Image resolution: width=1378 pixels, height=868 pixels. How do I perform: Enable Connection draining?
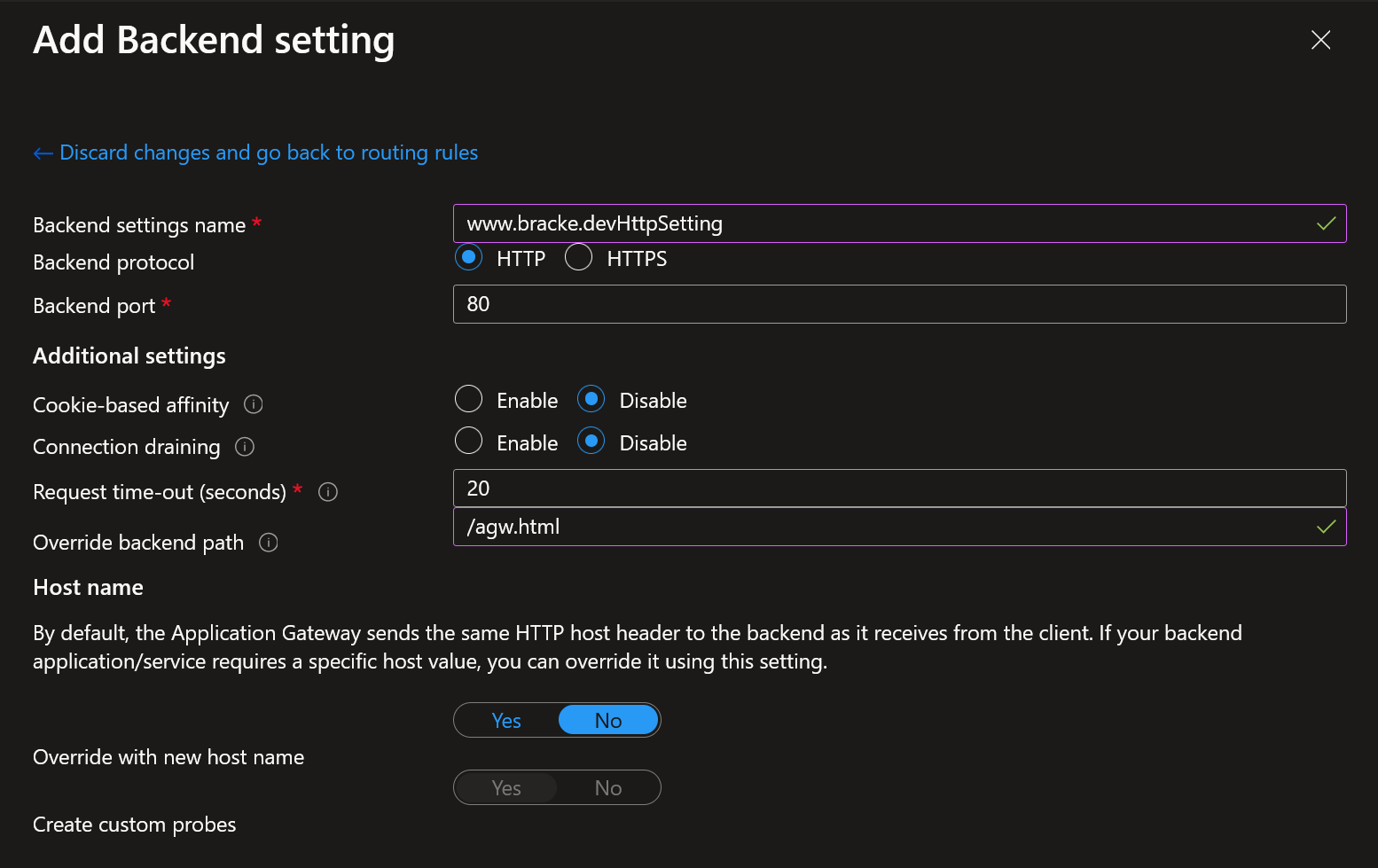point(468,442)
